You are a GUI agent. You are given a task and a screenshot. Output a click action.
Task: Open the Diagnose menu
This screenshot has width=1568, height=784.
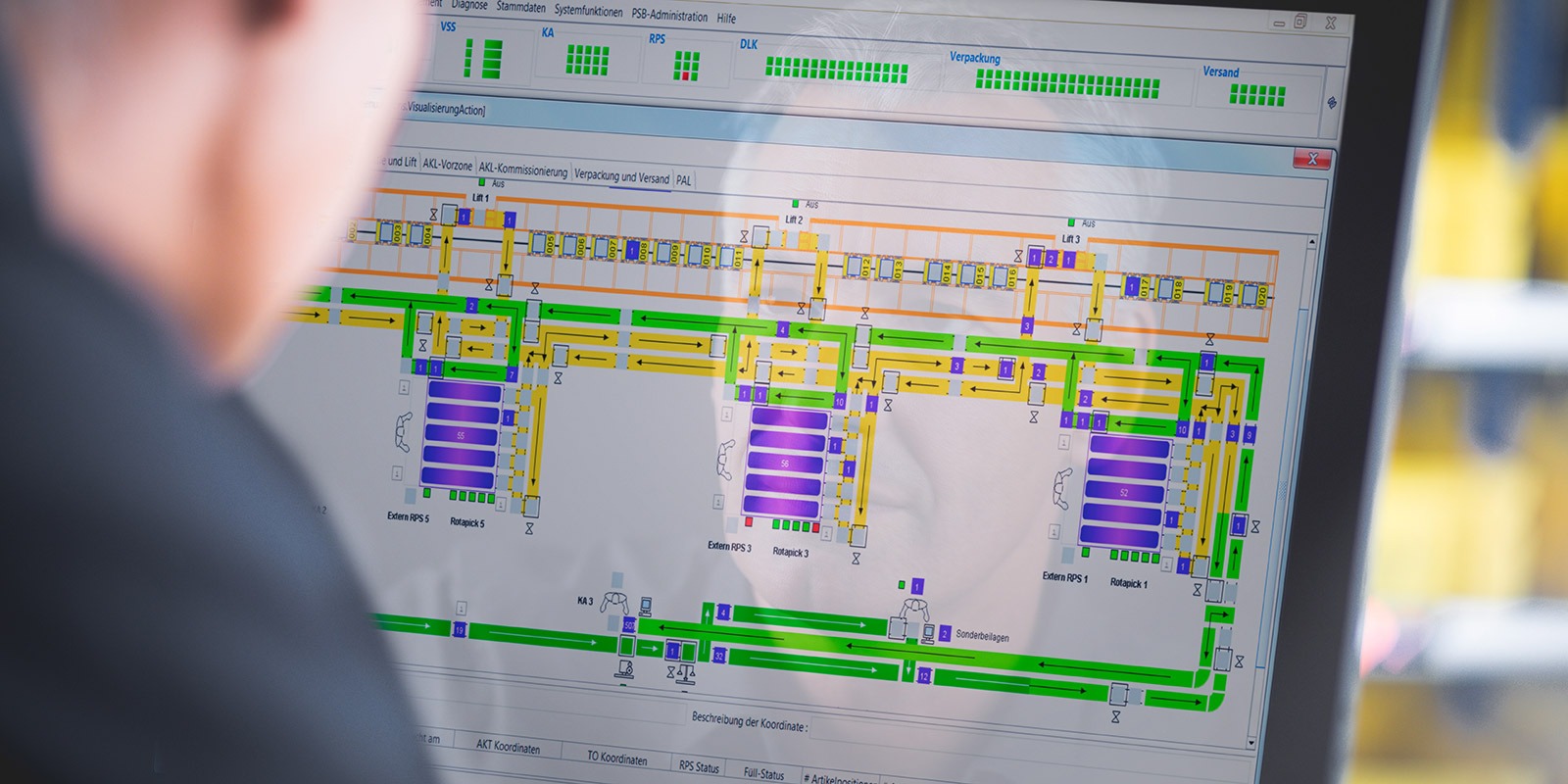point(469,5)
